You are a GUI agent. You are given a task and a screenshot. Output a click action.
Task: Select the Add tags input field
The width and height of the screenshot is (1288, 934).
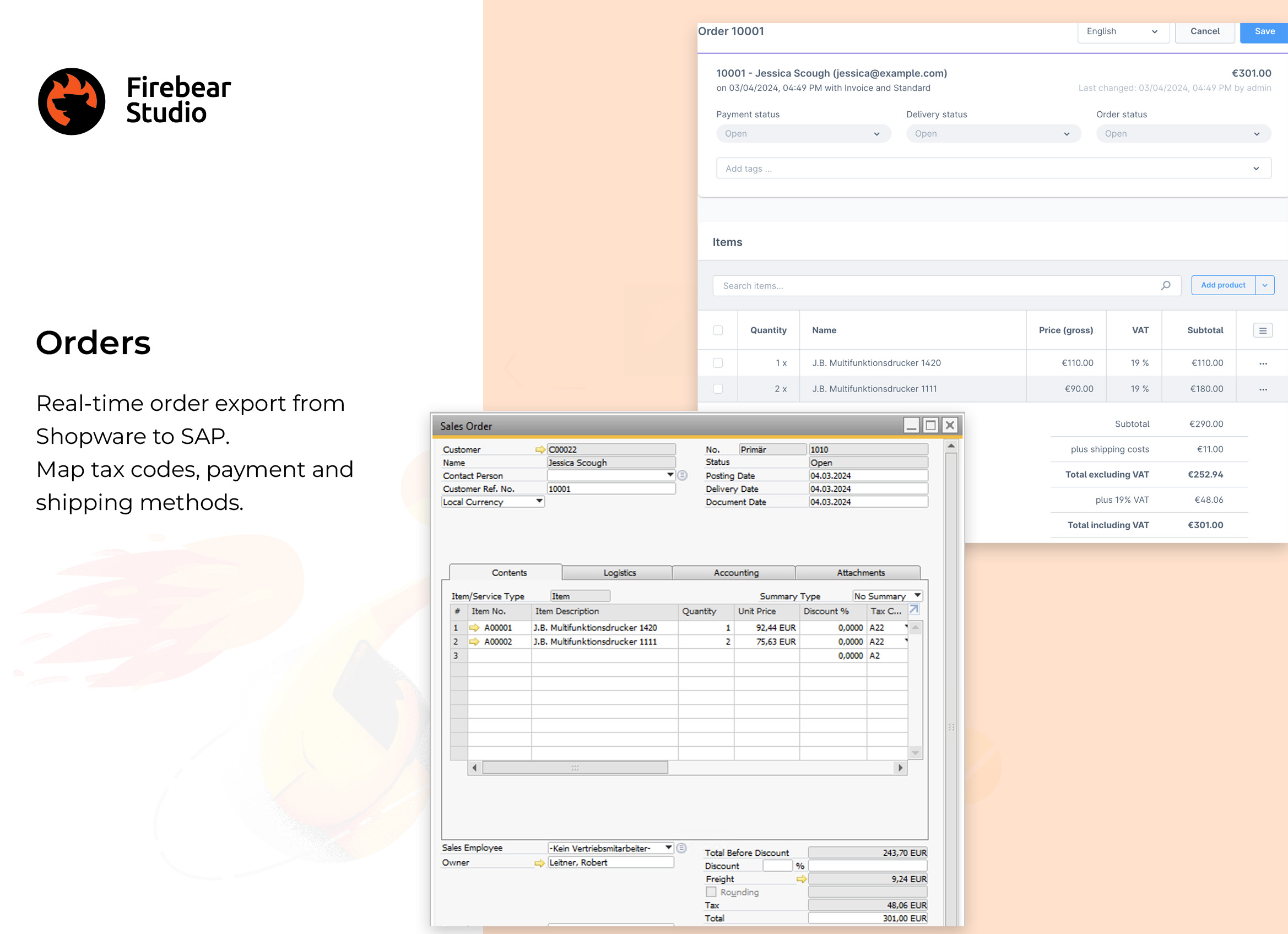[989, 168]
